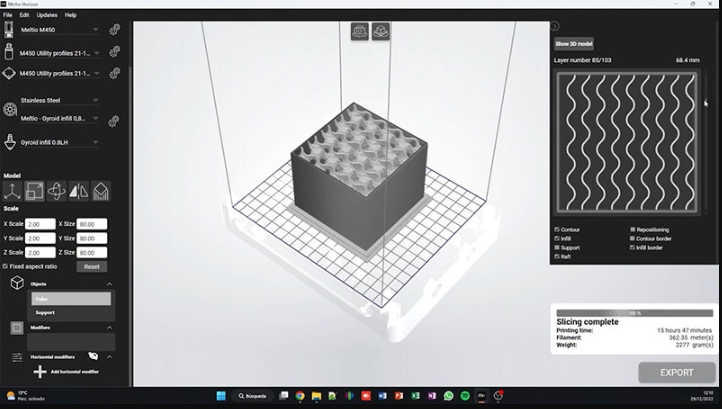Viewport: 722px width, 409px height.
Task: Click the cube view icon above the viewport
Action: [x=381, y=31]
